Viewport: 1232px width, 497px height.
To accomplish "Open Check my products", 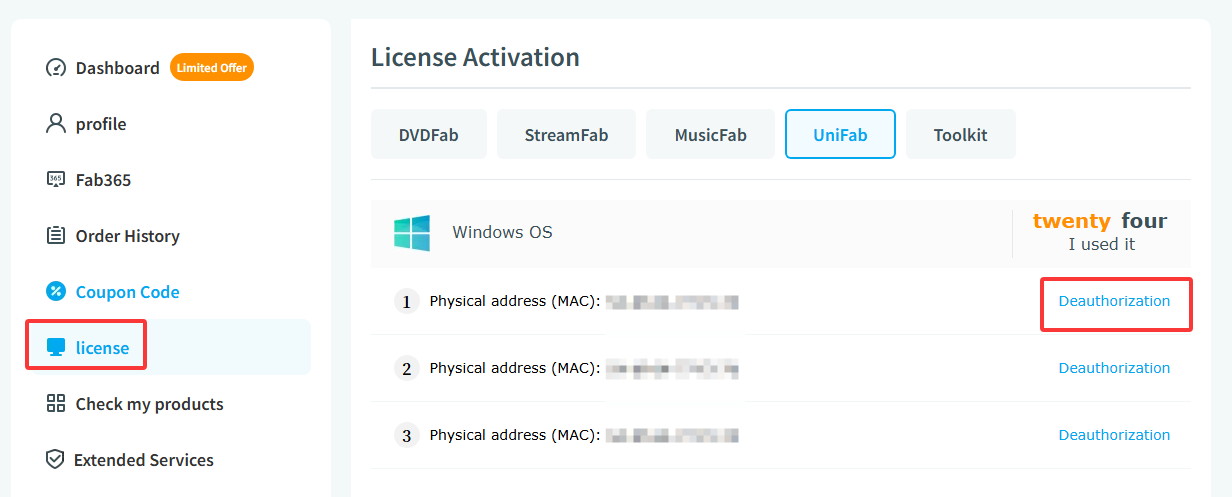I will 149,404.
